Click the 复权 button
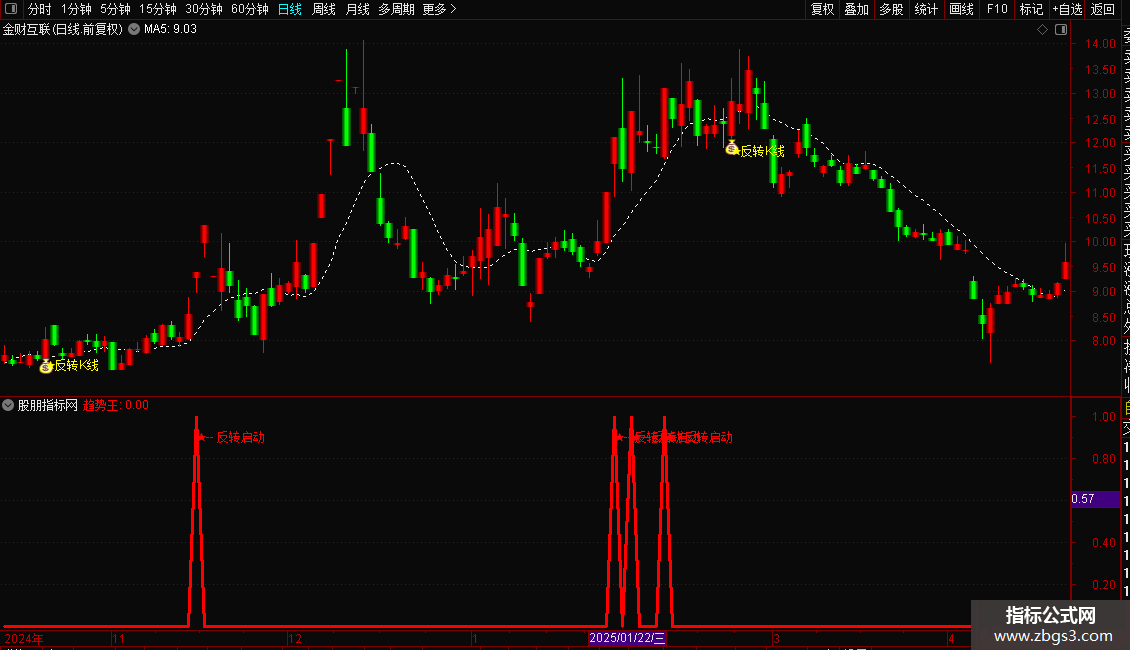 click(x=822, y=9)
